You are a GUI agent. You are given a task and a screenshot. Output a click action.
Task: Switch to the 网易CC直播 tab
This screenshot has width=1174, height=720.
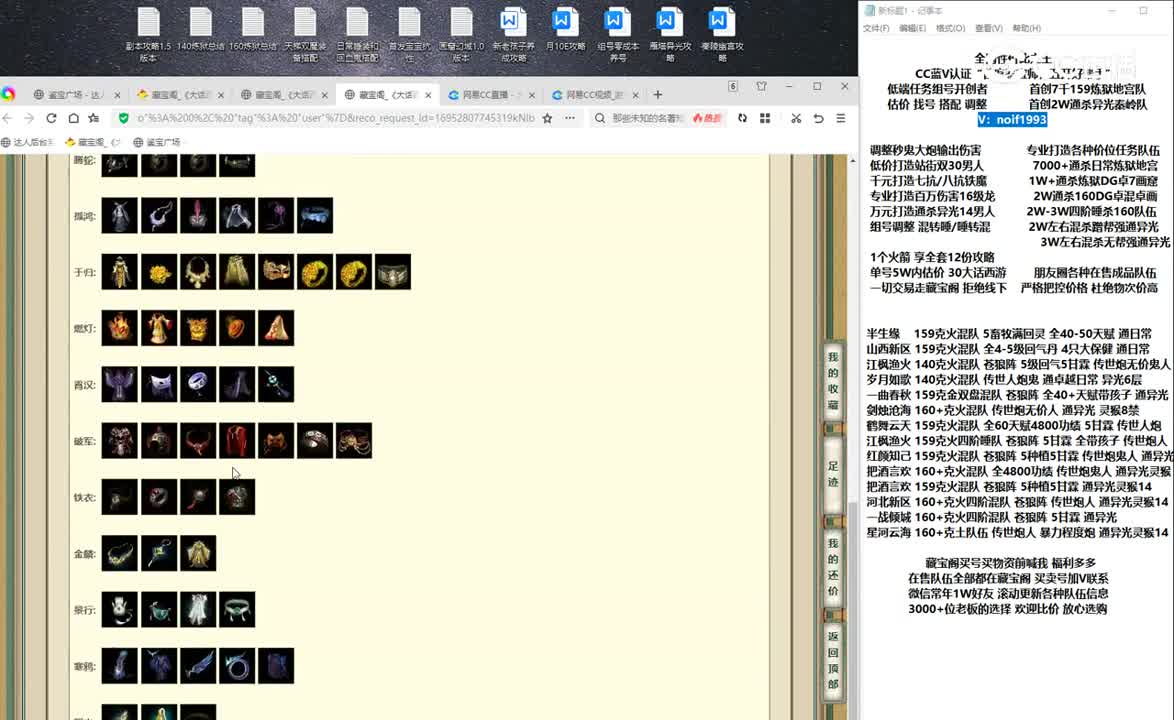490,95
